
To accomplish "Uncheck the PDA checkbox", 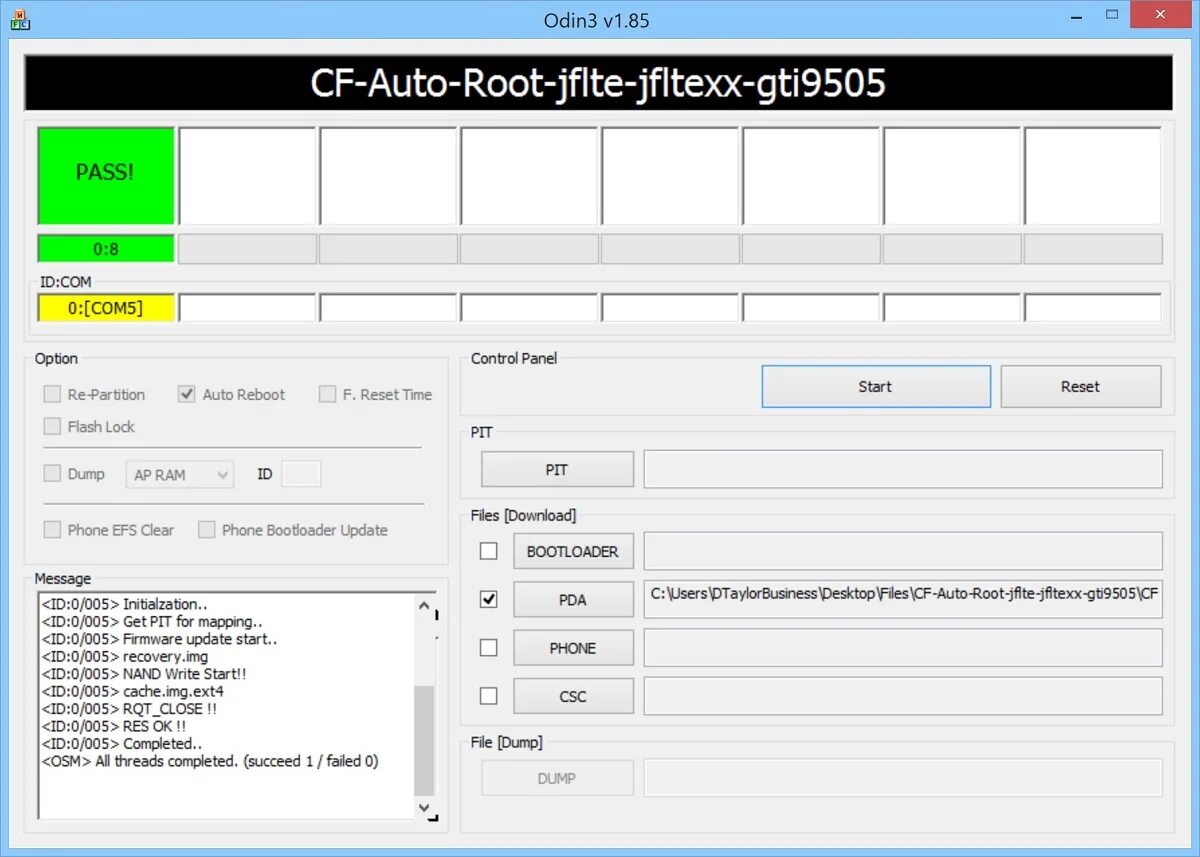I will pyautogui.click(x=488, y=600).
